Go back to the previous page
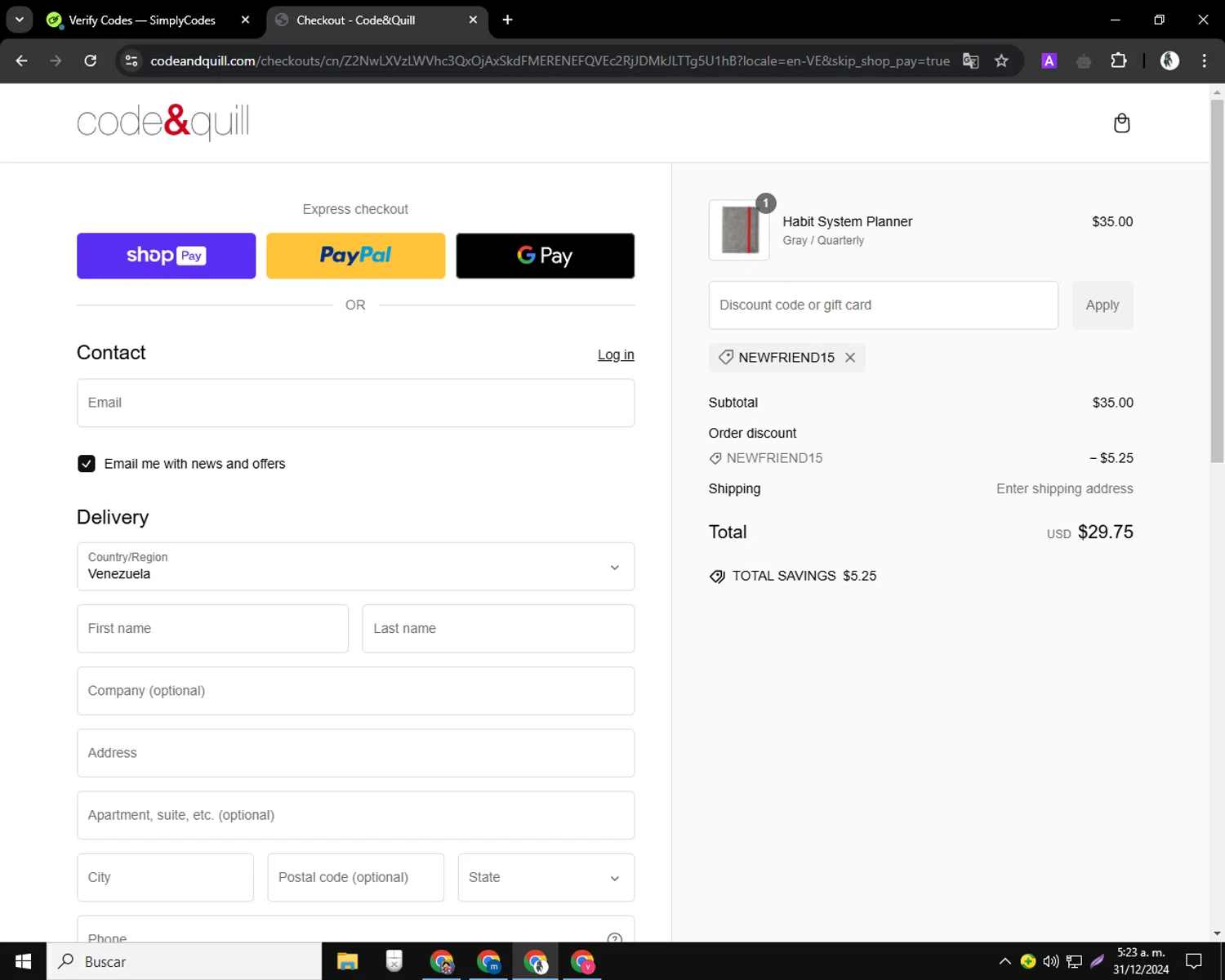 pos(22,60)
